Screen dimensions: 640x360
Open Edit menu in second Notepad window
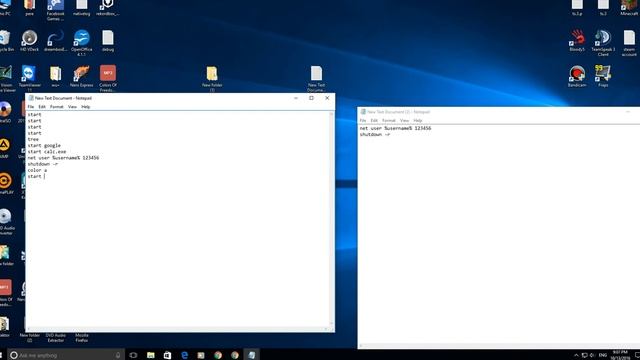pos(374,121)
